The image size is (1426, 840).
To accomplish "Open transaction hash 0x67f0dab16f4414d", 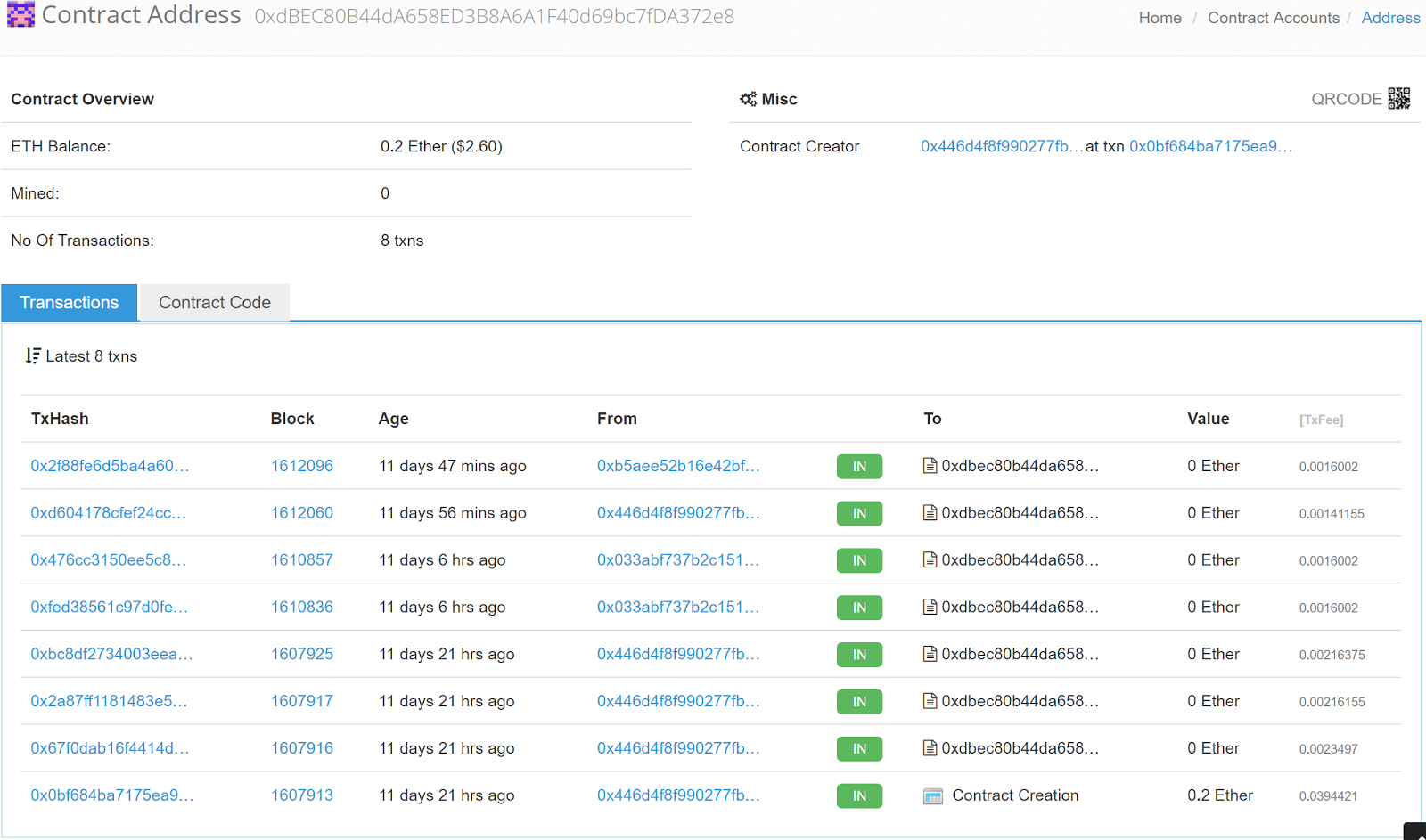I will point(110,748).
